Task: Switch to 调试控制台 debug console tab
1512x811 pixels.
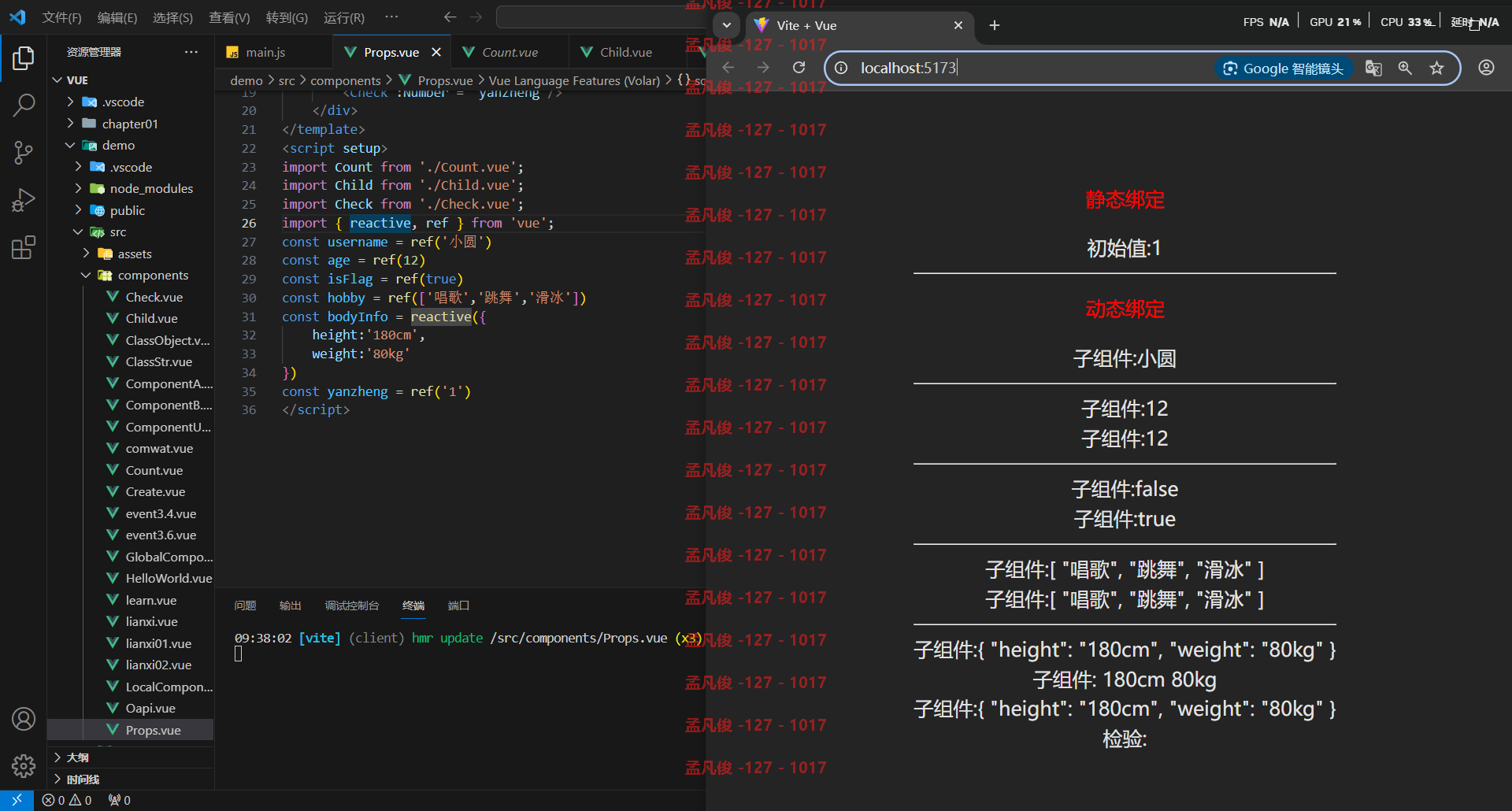Action: point(352,605)
